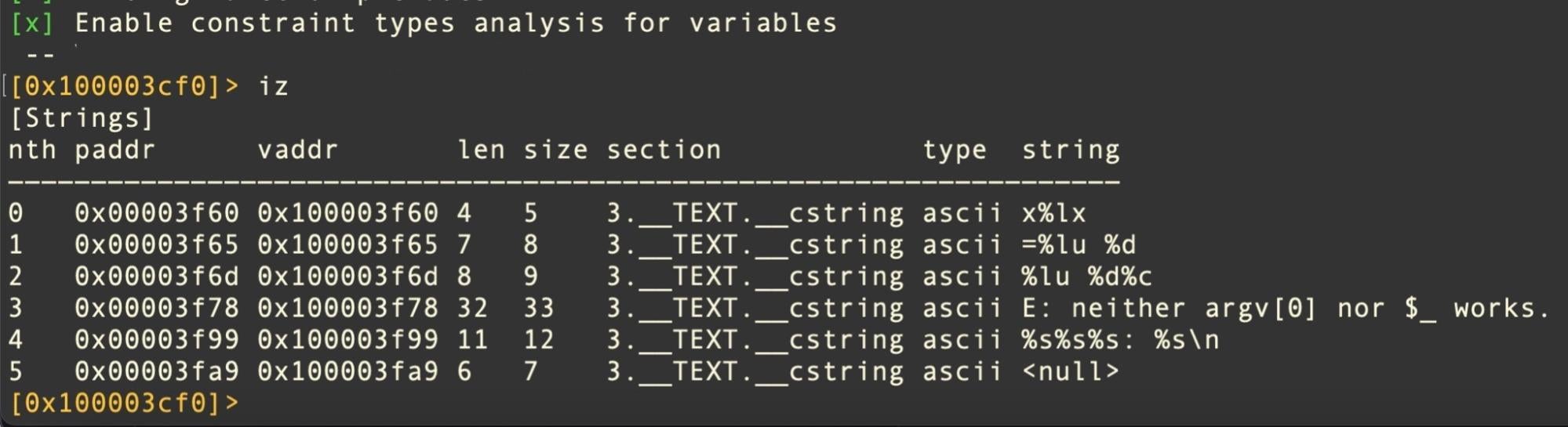This screenshot has height=427, width=1568.
Task: Click the 'vaddr' column header
Action: (x=297, y=150)
